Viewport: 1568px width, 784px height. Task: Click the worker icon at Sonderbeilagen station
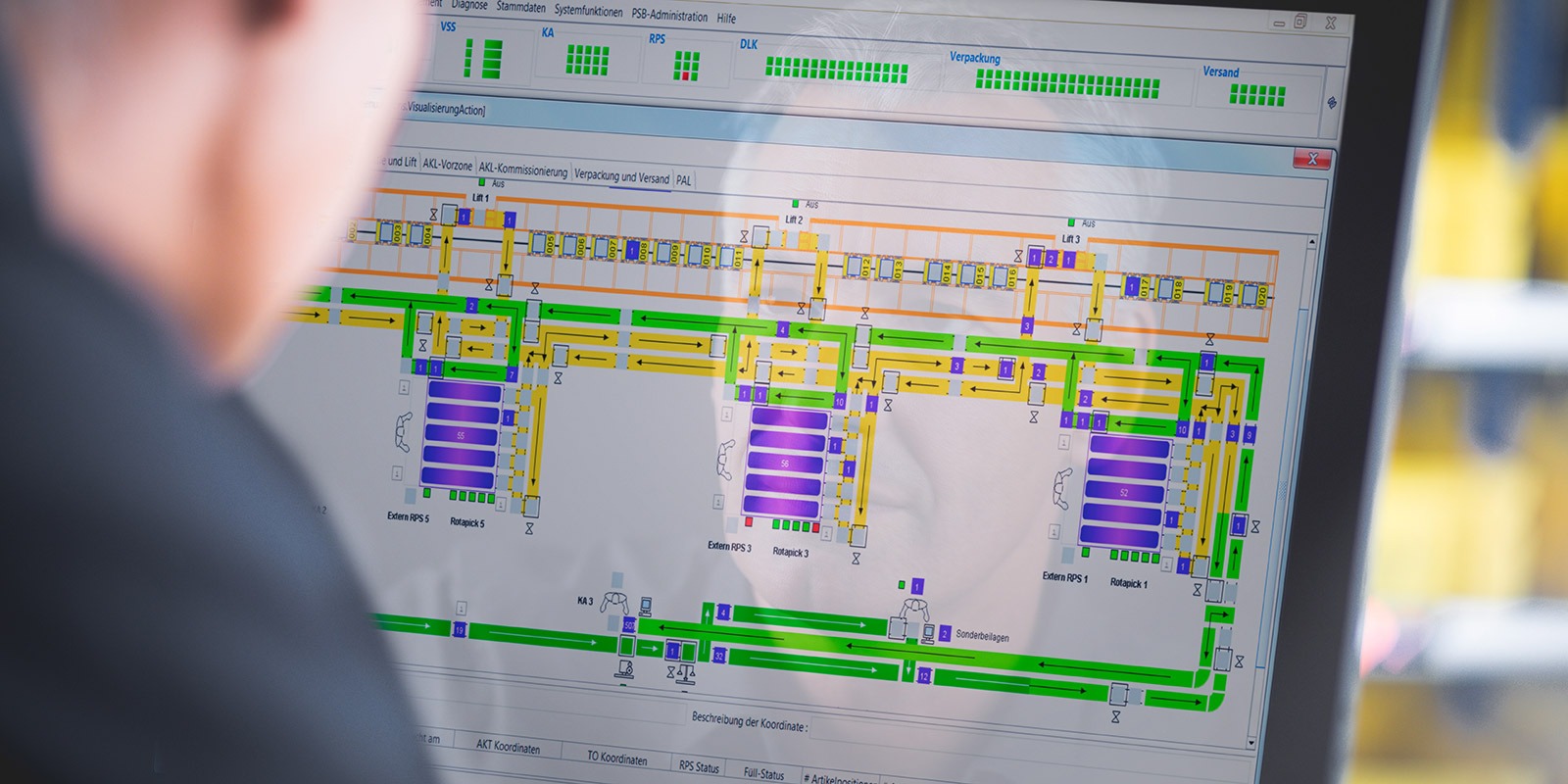coord(913,609)
